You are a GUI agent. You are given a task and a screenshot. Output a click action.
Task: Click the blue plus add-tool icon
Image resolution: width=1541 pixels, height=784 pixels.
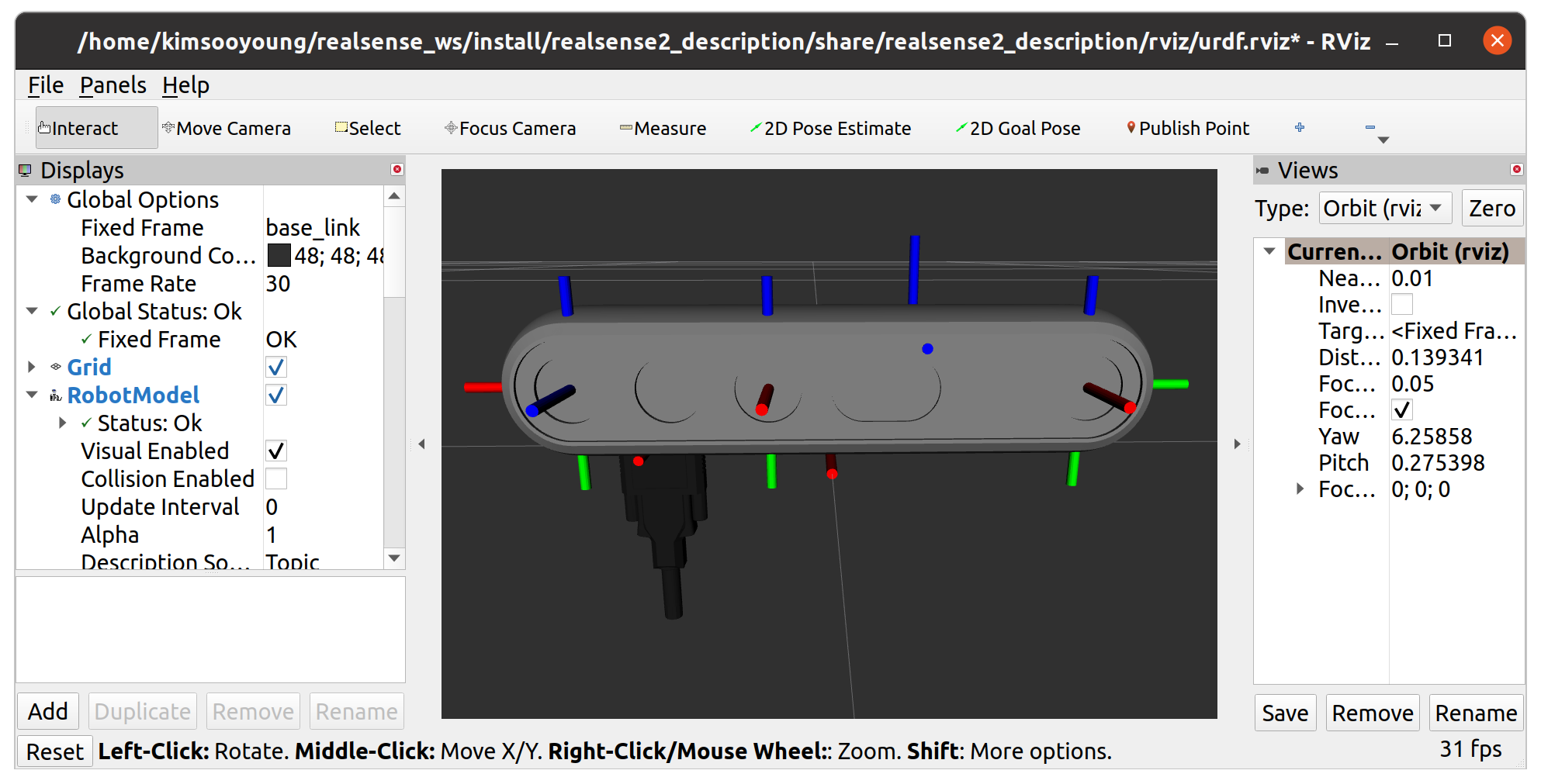[x=1300, y=127]
